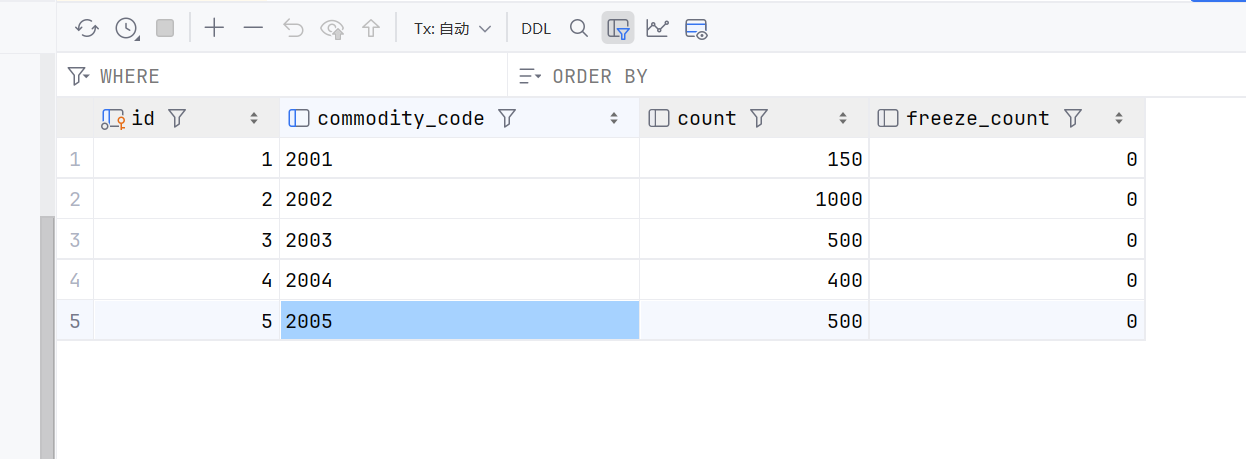
Task: Select the count cell 1000
Action: tap(754, 199)
